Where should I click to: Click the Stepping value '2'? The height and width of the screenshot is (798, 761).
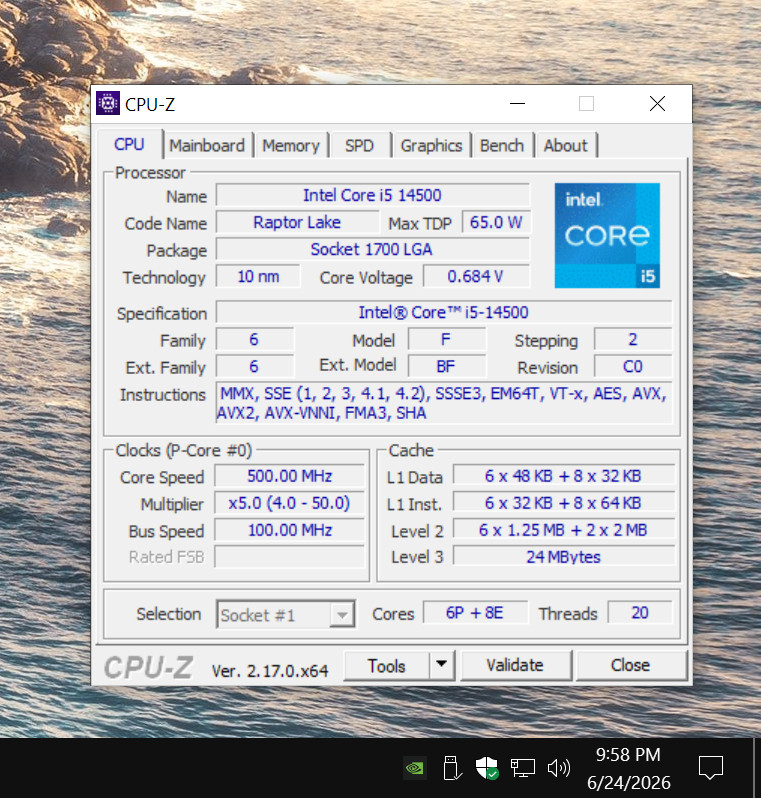click(633, 339)
